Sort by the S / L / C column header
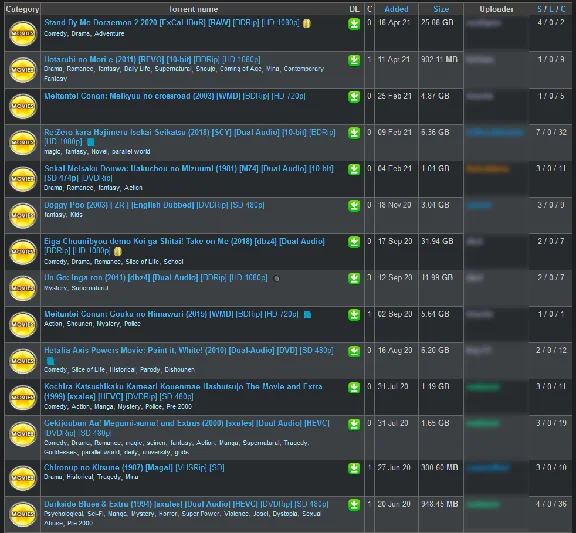Viewport: 576px width, 533px height. [551, 9]
